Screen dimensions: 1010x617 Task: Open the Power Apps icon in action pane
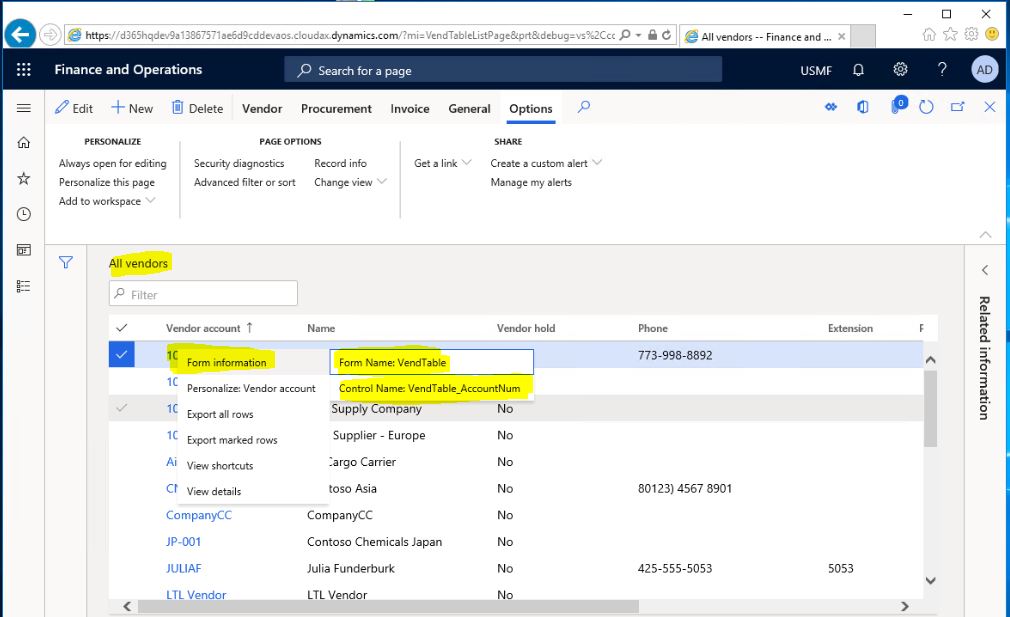[831, 107]
